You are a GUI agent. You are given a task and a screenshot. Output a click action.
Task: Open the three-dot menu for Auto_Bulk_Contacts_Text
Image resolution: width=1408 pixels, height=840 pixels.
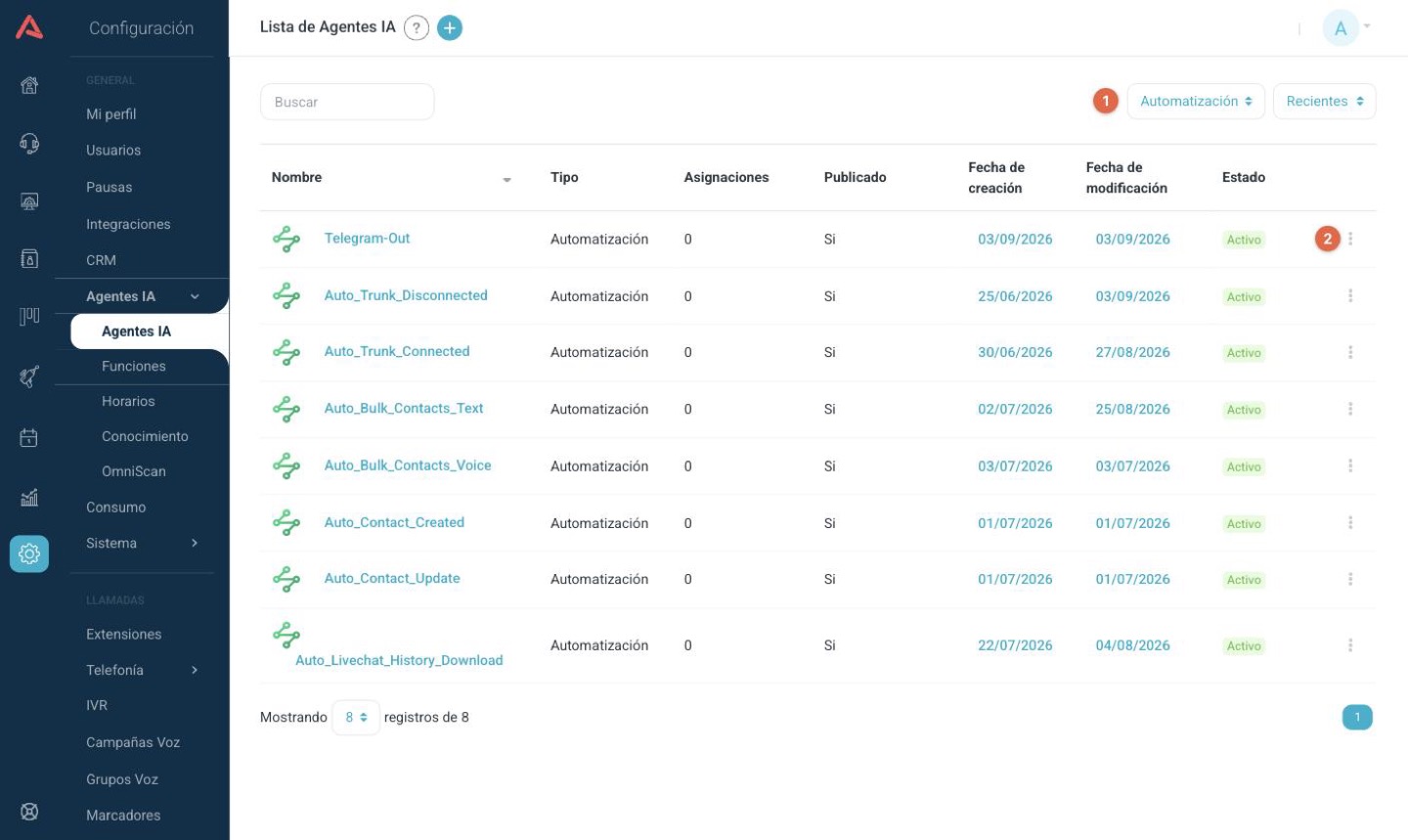(x=1350, y=409)
